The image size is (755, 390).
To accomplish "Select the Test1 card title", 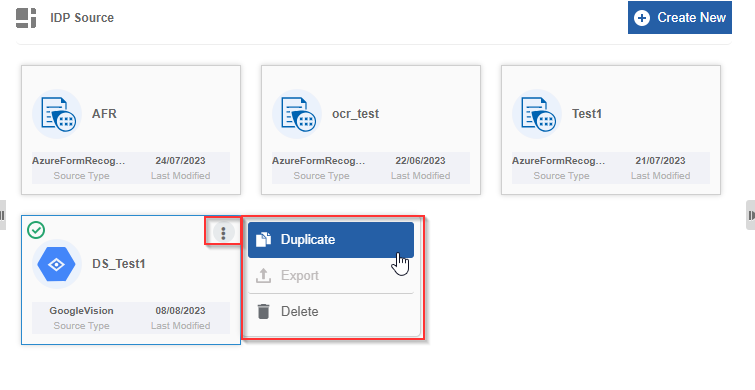I will (586, 114).
